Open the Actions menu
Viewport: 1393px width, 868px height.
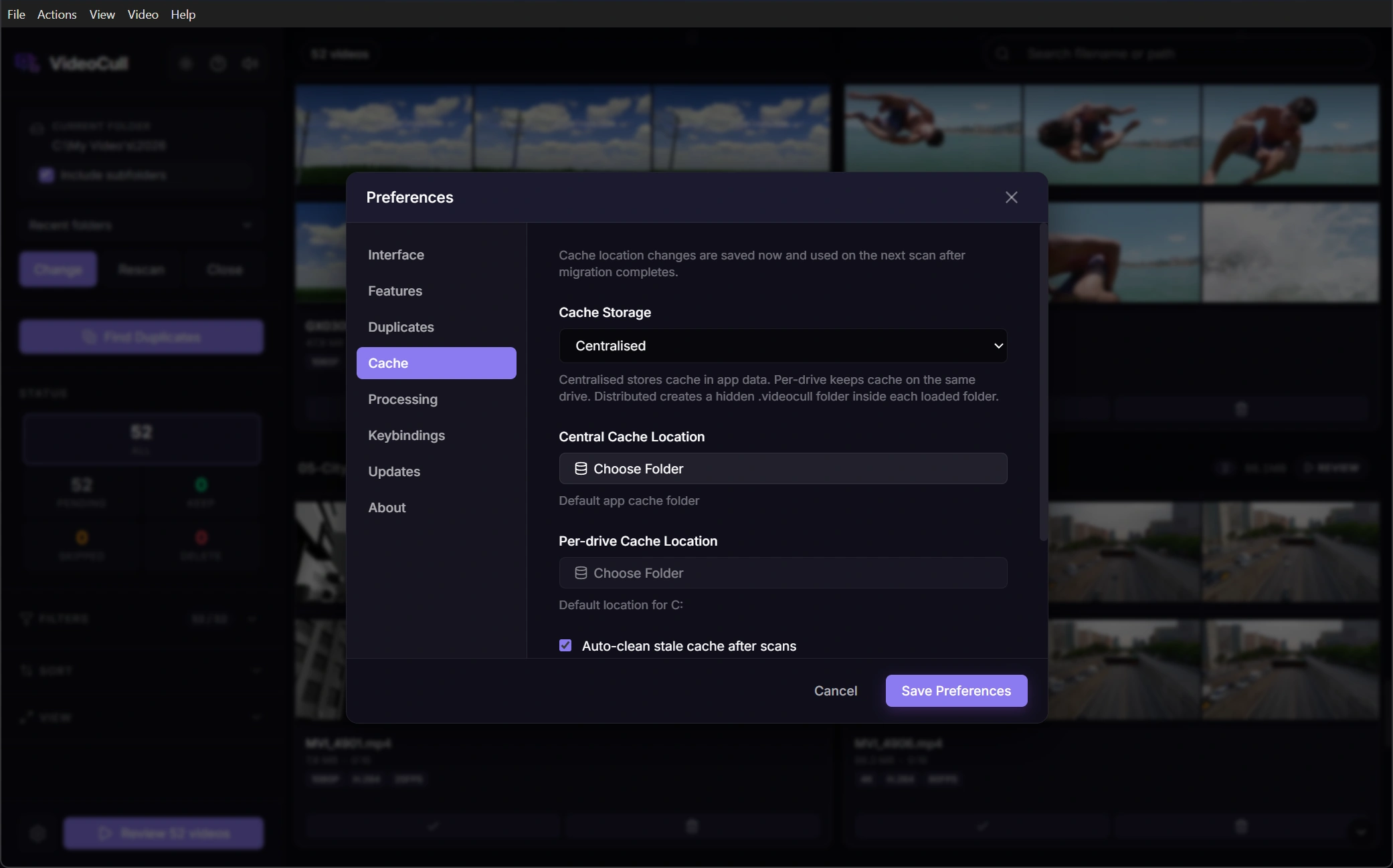point(57,14)
